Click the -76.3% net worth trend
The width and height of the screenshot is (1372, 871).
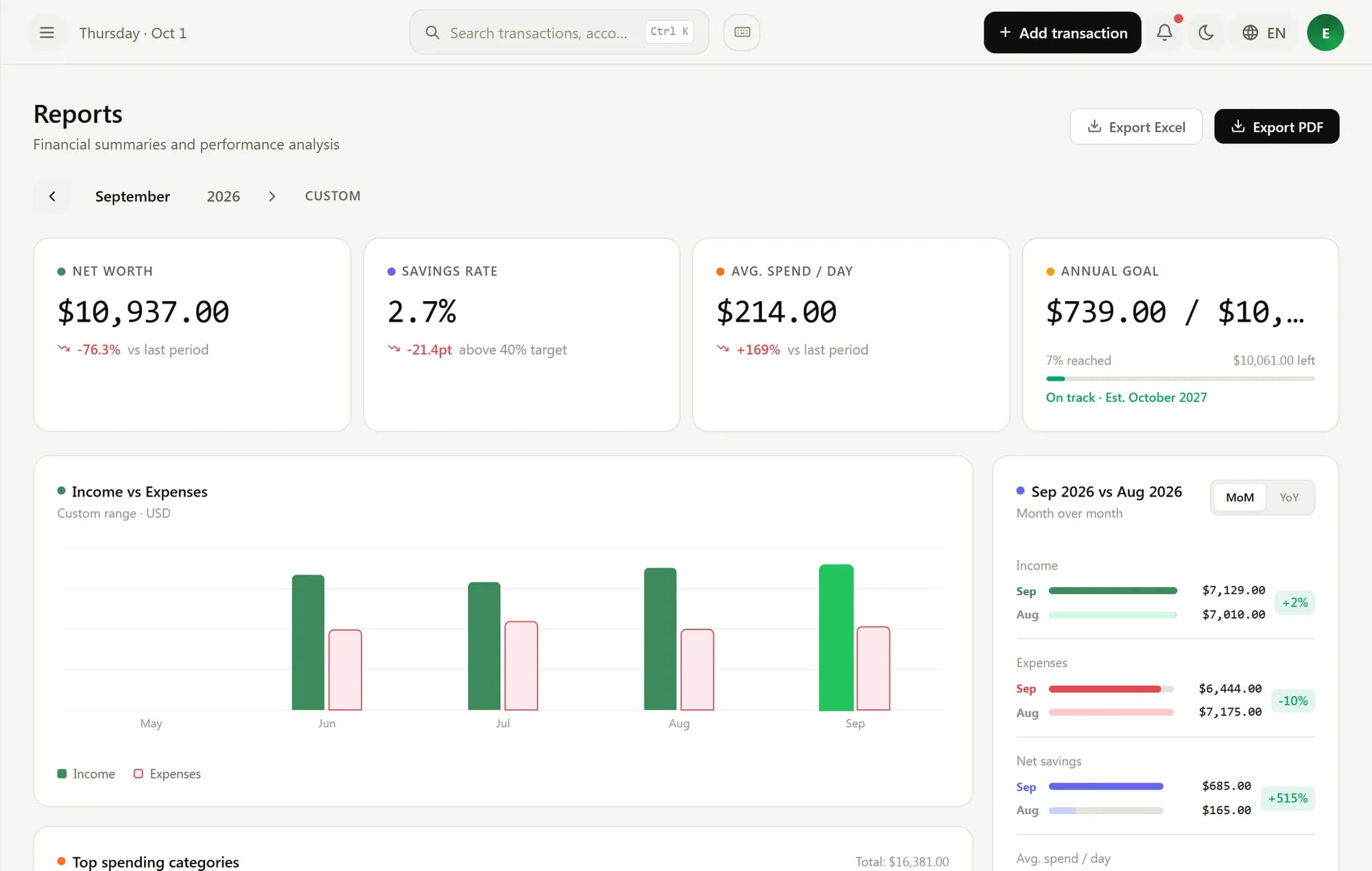tap(99, 350)
